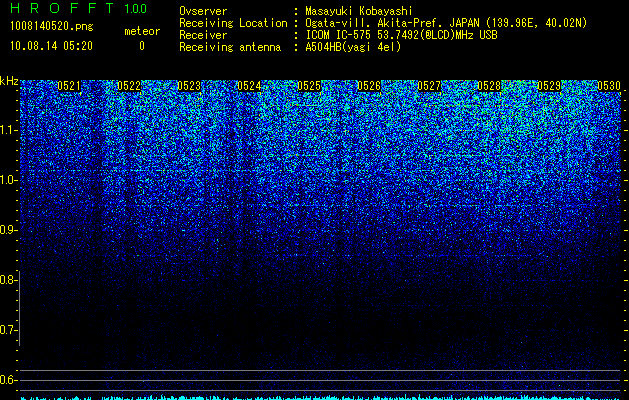Click the 0525 time marker
The height and width of the screenshot is (400, 629).
tap(309, 86)
